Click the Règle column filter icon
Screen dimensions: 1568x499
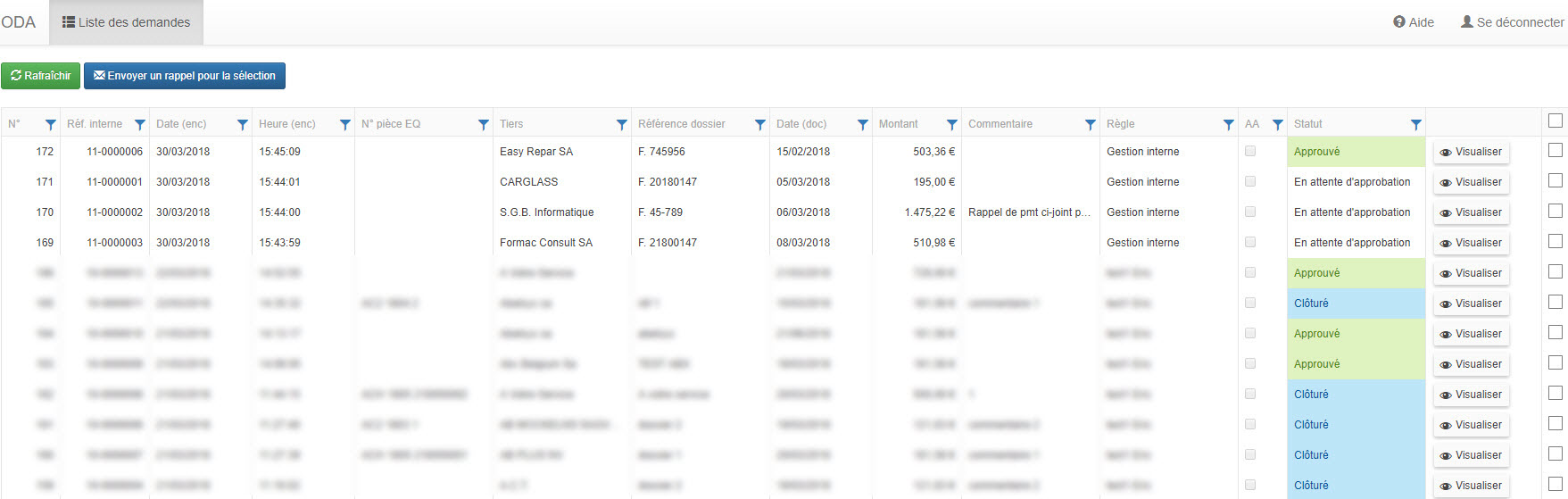1229,125
